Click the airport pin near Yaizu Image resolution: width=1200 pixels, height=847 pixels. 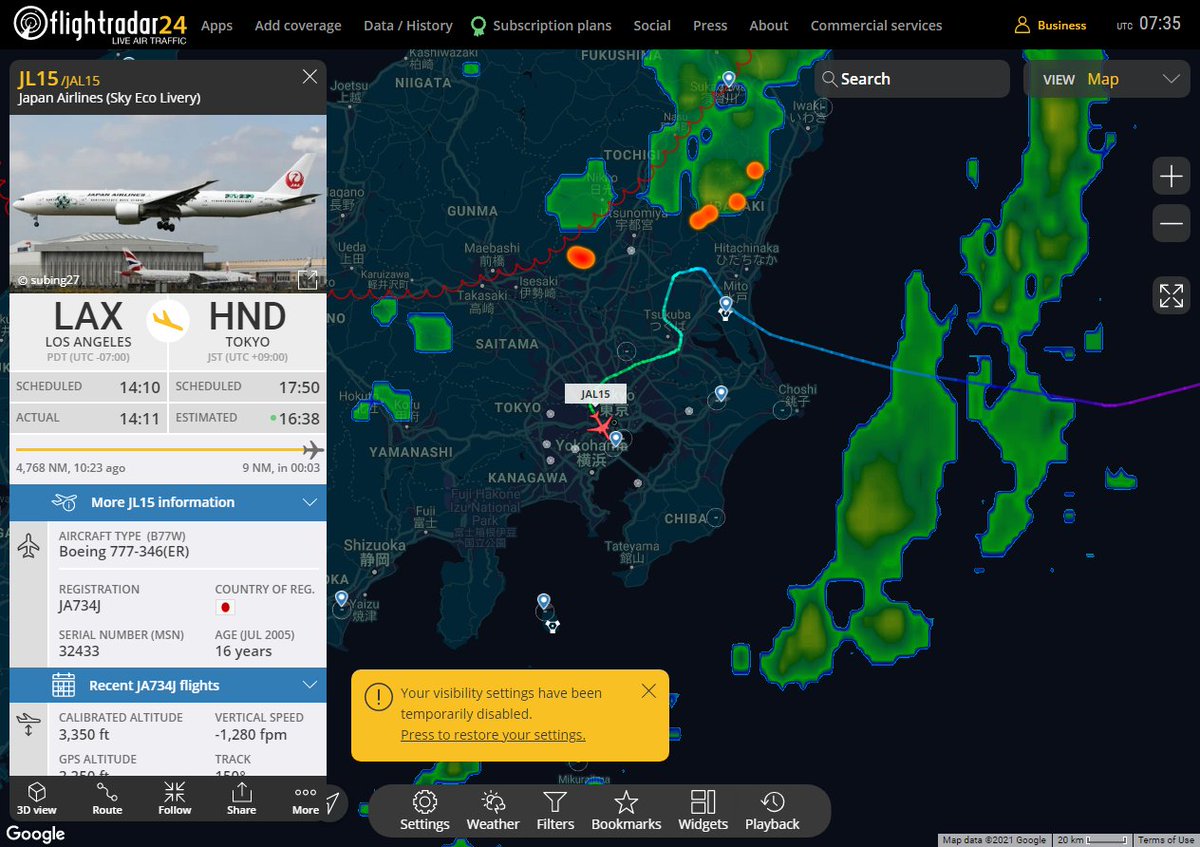point(341,600)
